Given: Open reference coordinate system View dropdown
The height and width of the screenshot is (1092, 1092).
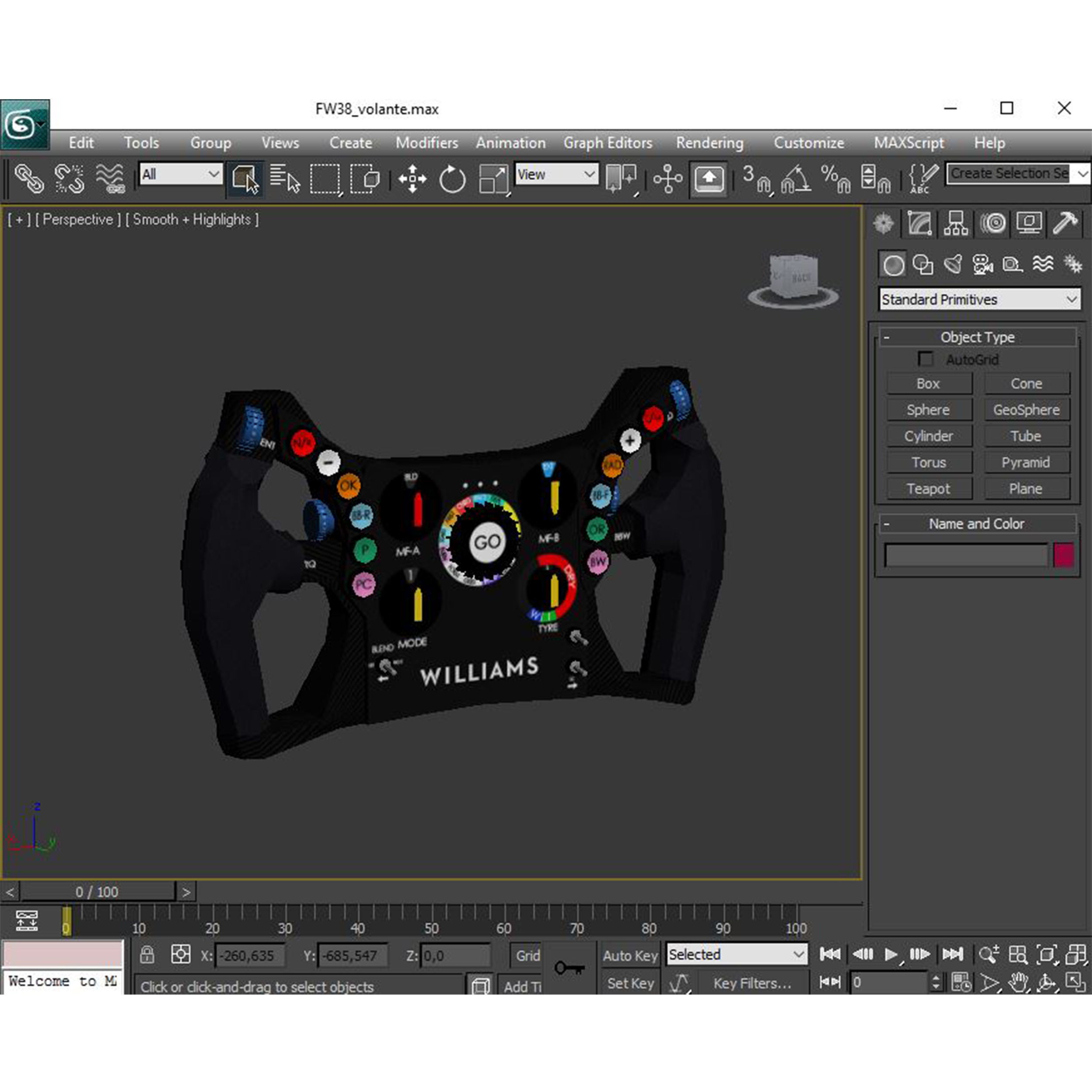Looking at the screenshot, I should point(556,173).
